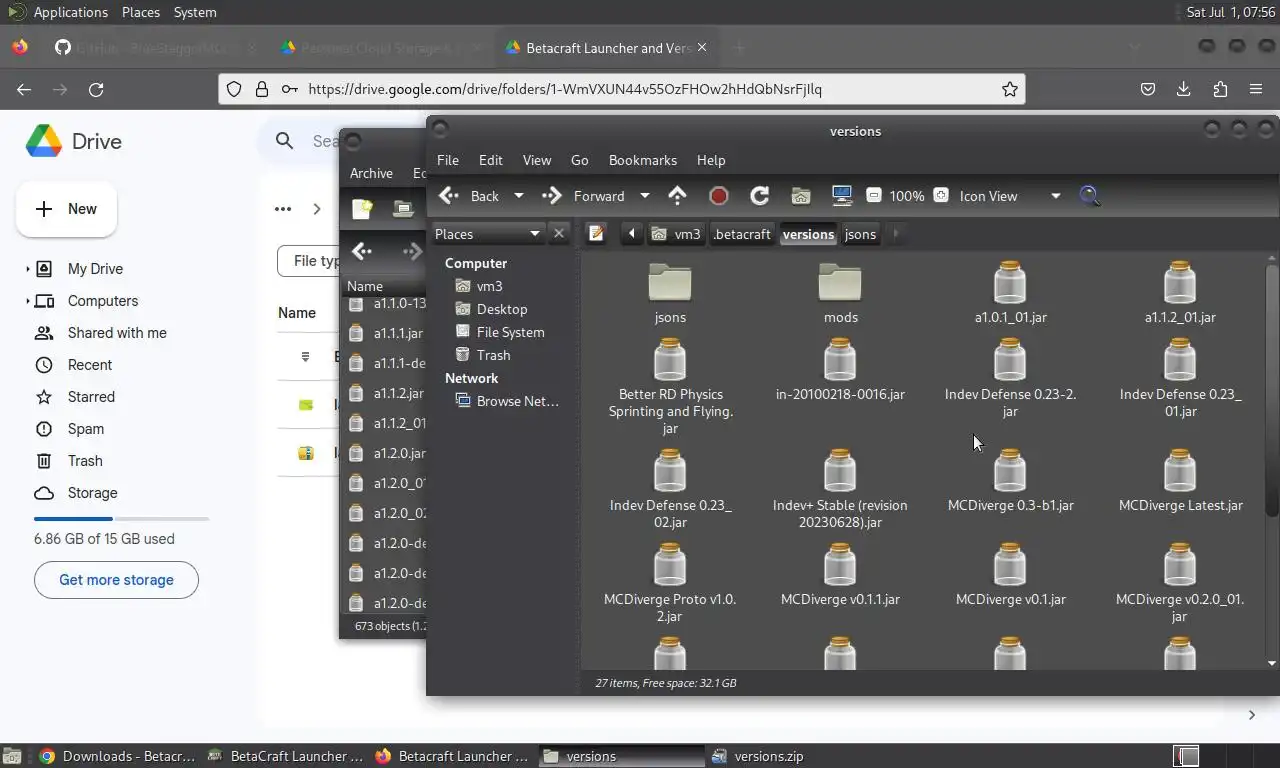Bookmark this page with star icon
Image resolution: width=1280 pixels, height=768 pixels.
(1010, 89)
